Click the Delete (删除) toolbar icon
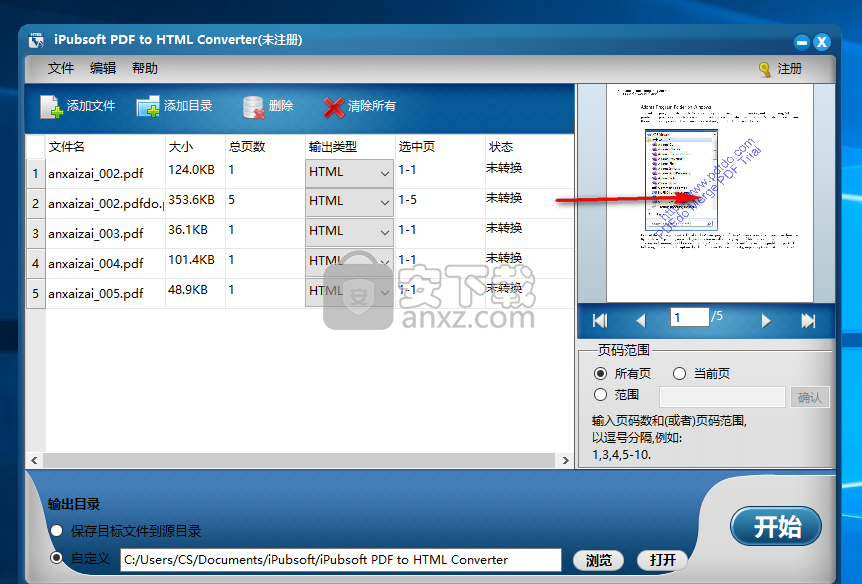 tap(254, 107)
